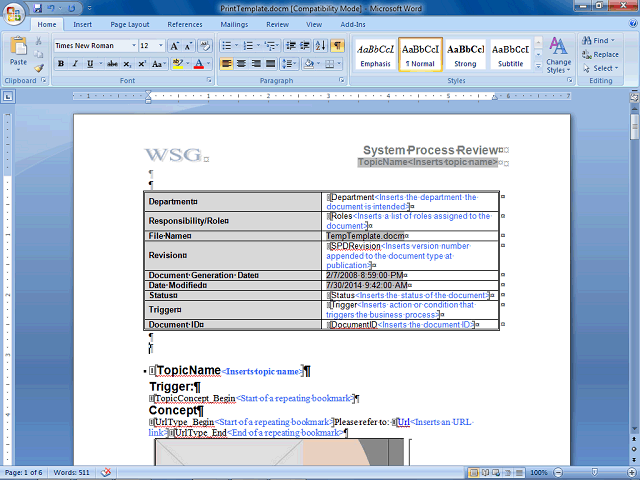Expand bullets list dropdown arrow
The height and width of the screenshot is (480, 640).
(236, 45)
